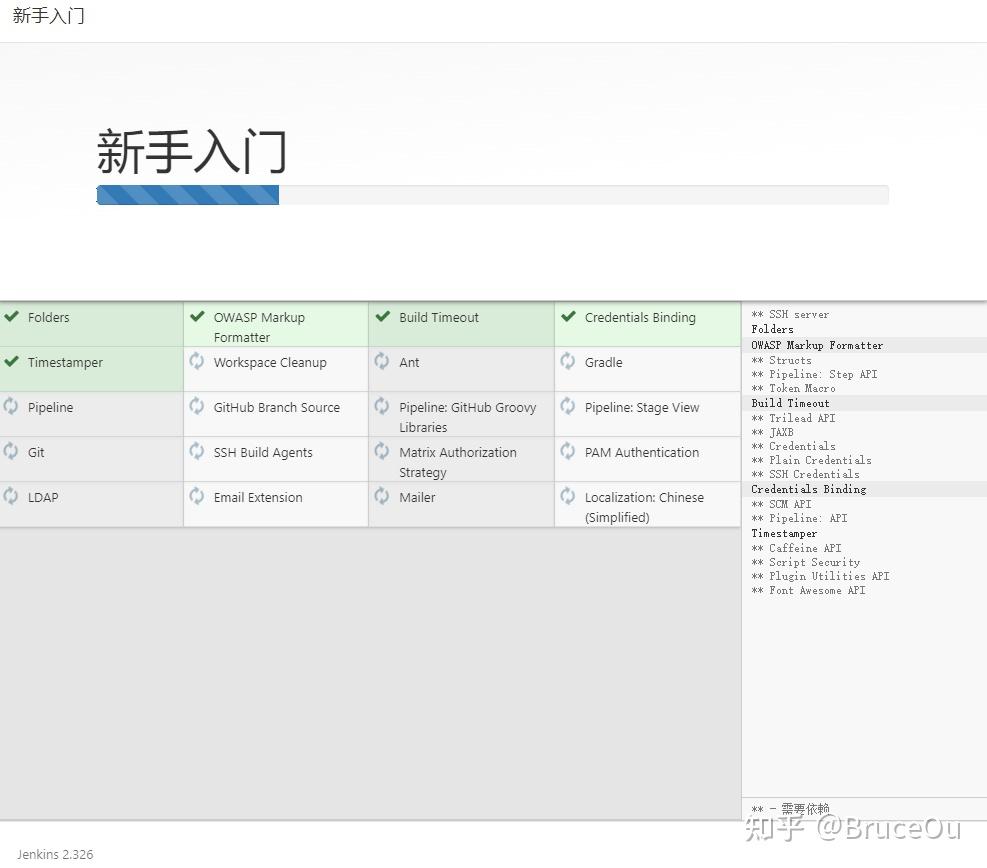Select the Credentials Binding plugin label
The height and width of the screenshot is (868, 987).
click(x=640, y=317)
